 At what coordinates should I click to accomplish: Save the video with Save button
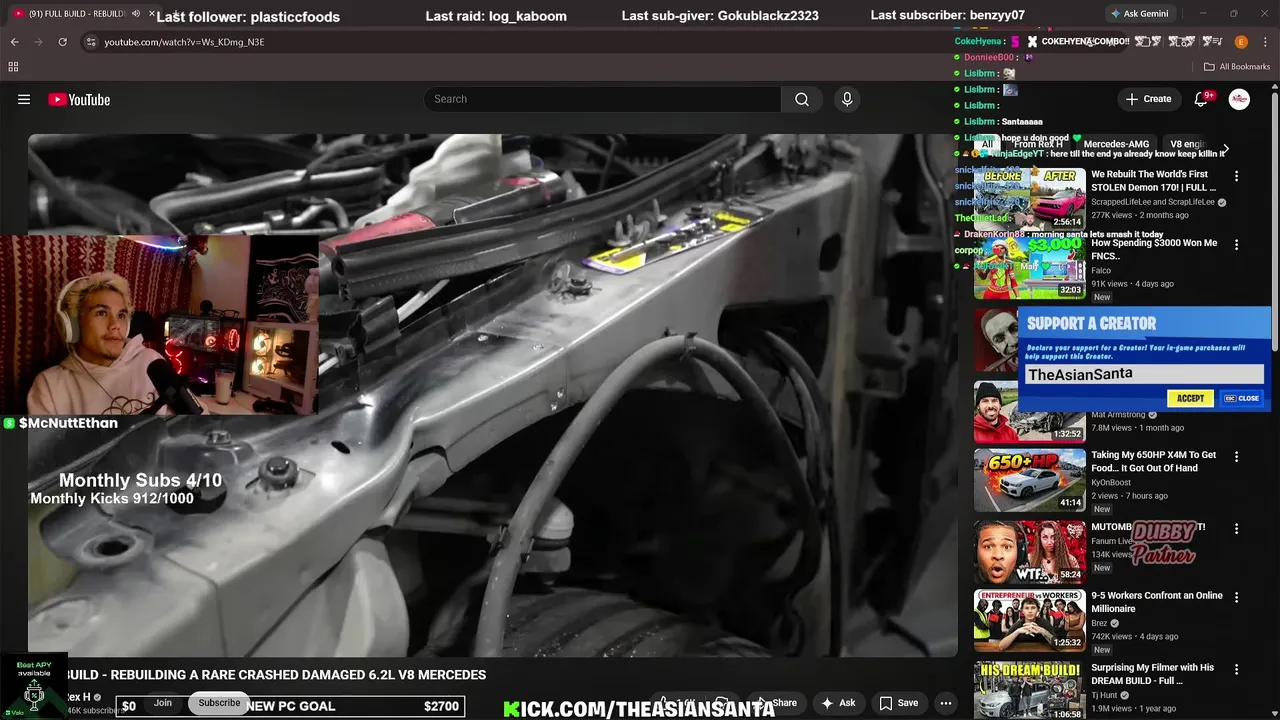[x=899, y=703]
